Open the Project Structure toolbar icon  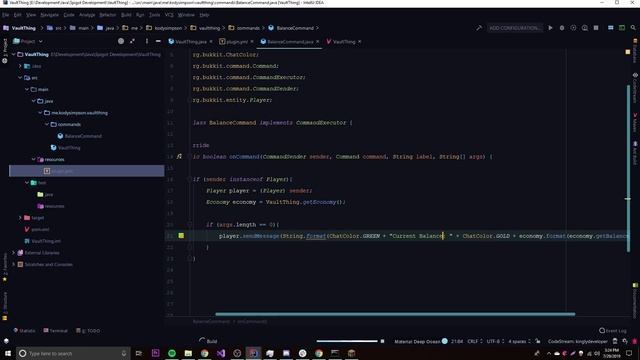(611, 28)
